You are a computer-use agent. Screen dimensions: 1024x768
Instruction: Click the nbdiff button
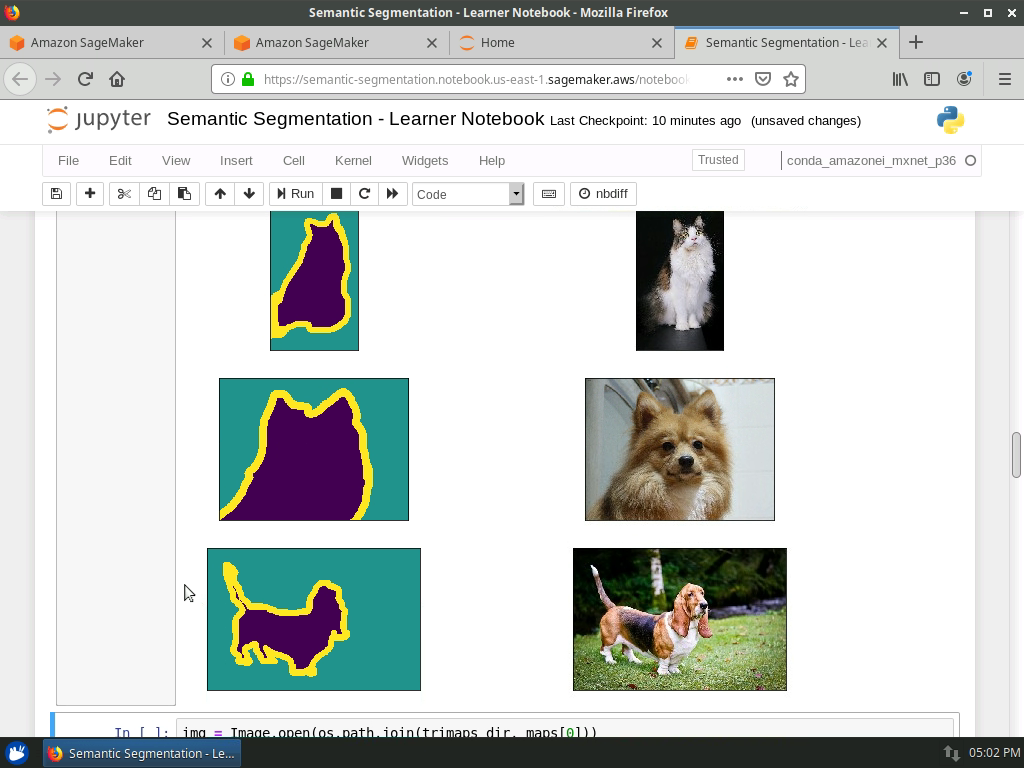click(603, 194)
